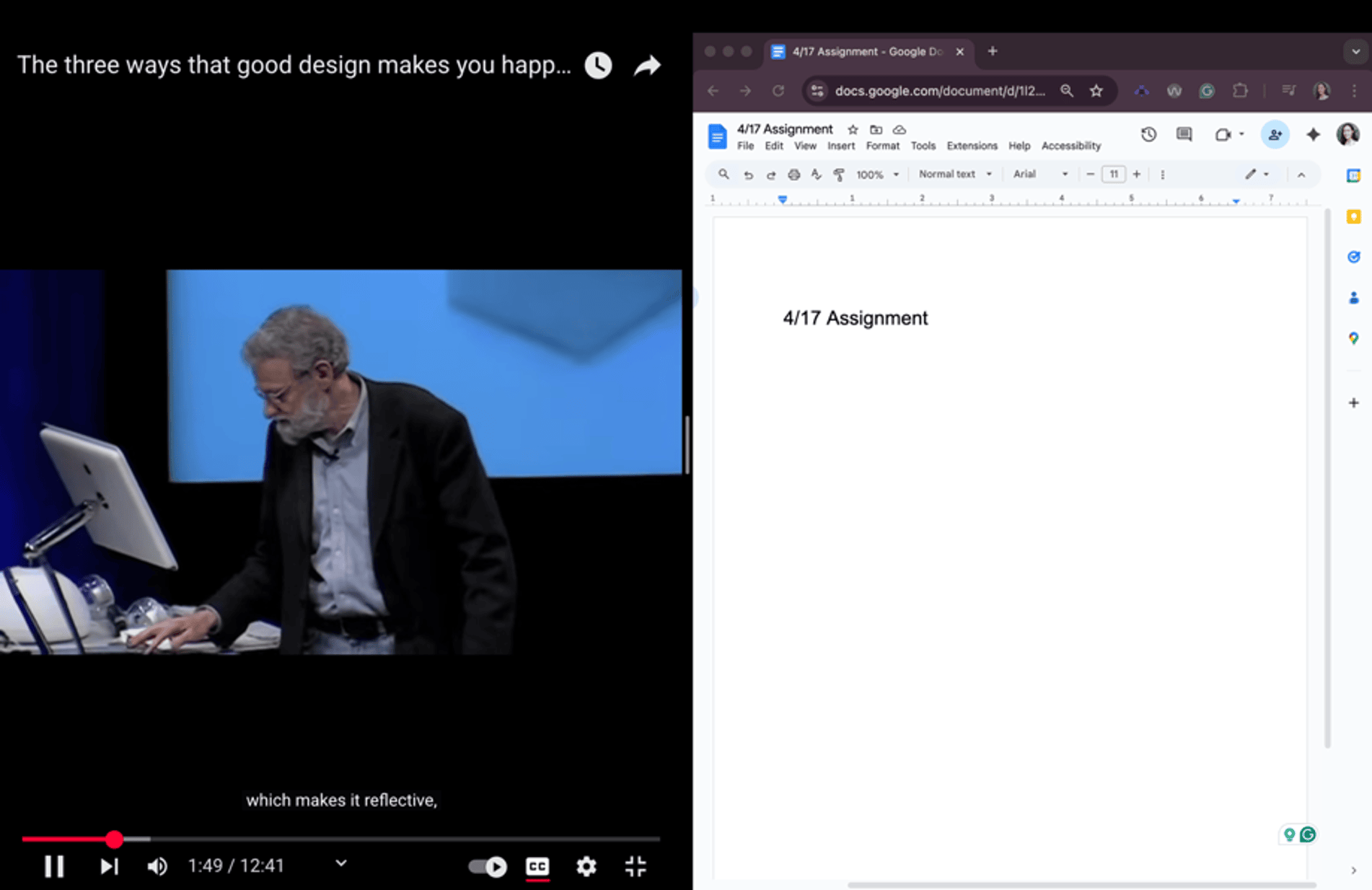Screen dimensions: 1372x890
Task: Open Google Keep in the side panel
Action: 1354,216
